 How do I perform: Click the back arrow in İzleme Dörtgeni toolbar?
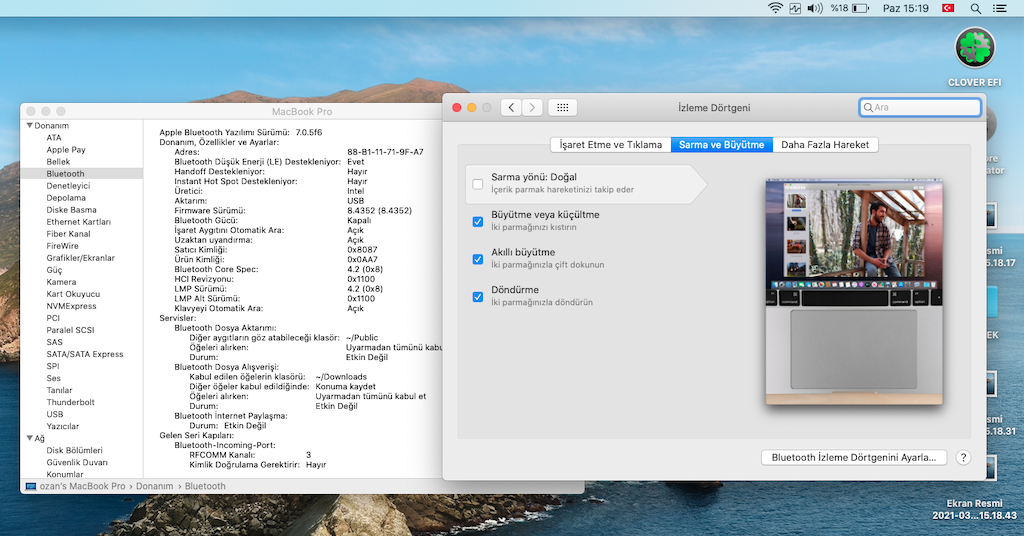pos(512,107)
